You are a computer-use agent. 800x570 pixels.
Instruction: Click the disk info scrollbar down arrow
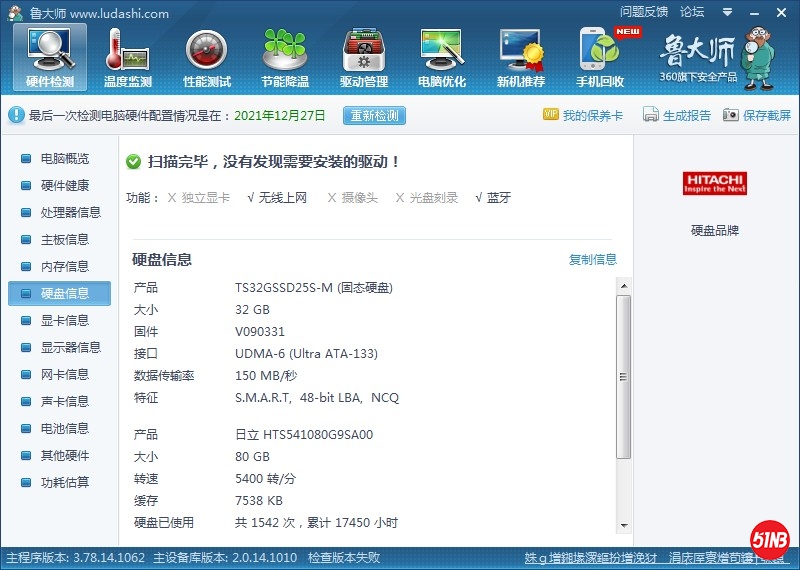point(623,526)
